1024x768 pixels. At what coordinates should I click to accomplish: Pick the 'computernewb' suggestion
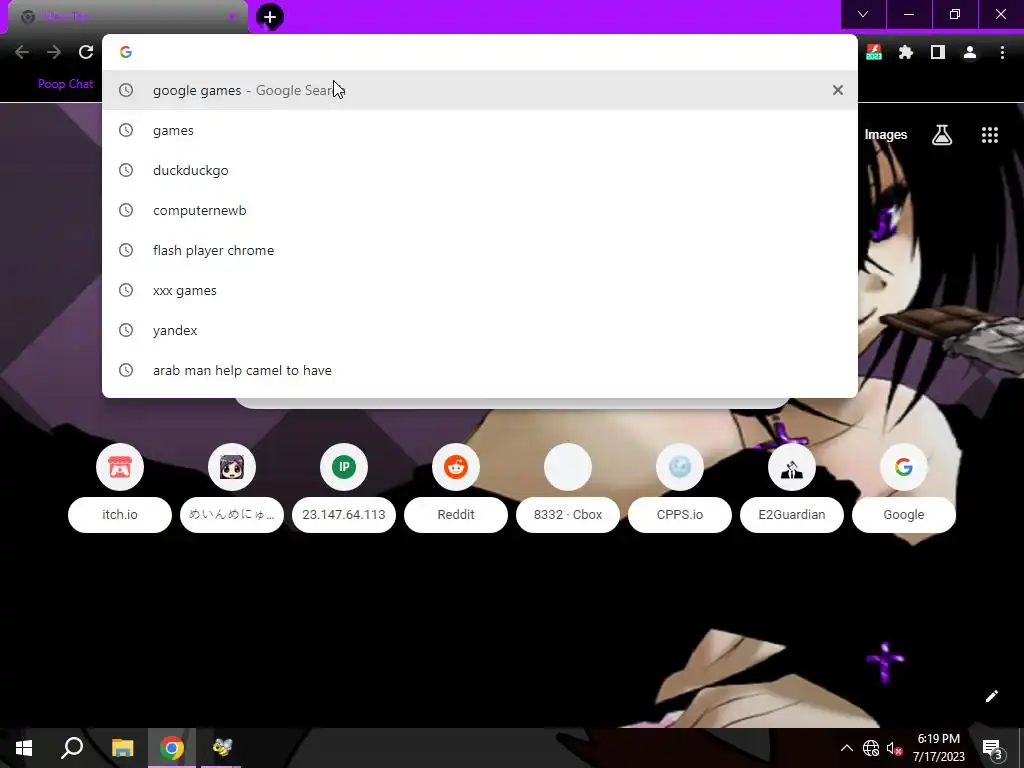click(479, 210)
